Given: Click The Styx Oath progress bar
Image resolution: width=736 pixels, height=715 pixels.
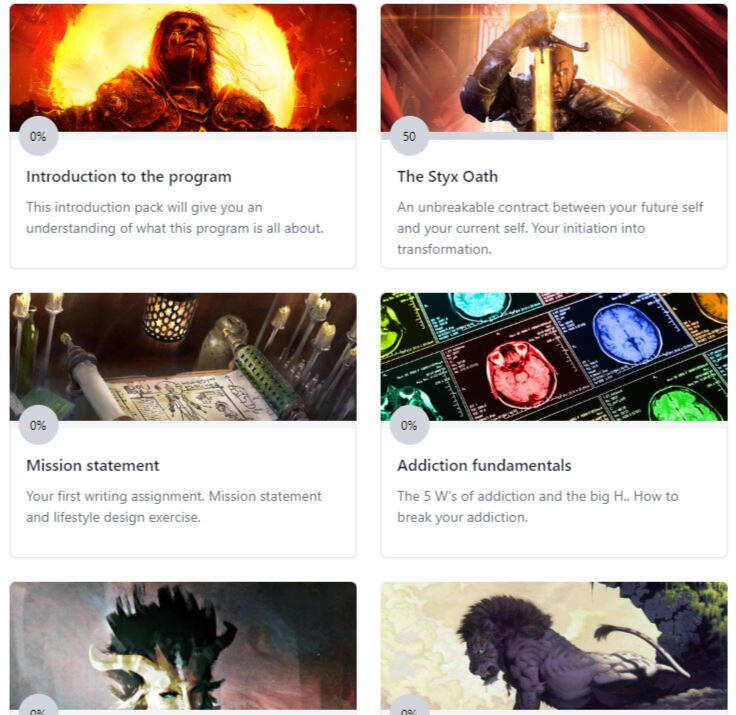Looking at the screenshot, I should point(554,136).
